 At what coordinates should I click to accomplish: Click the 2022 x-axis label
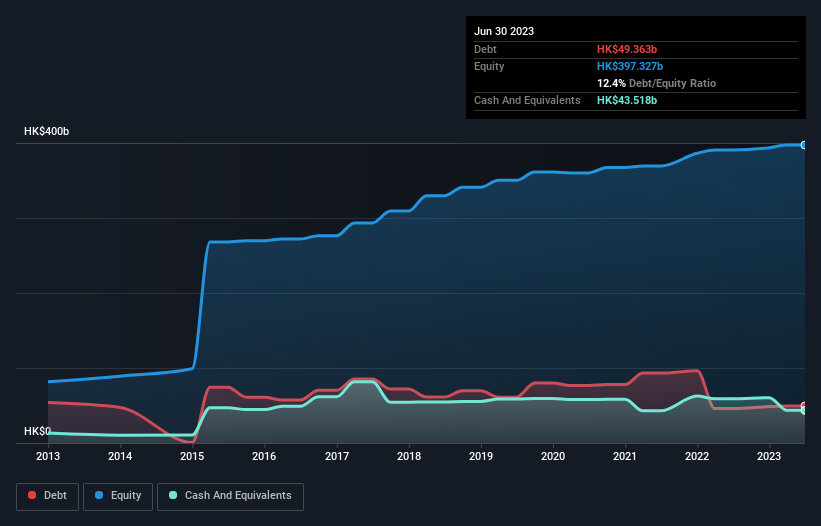coord(697,456)
